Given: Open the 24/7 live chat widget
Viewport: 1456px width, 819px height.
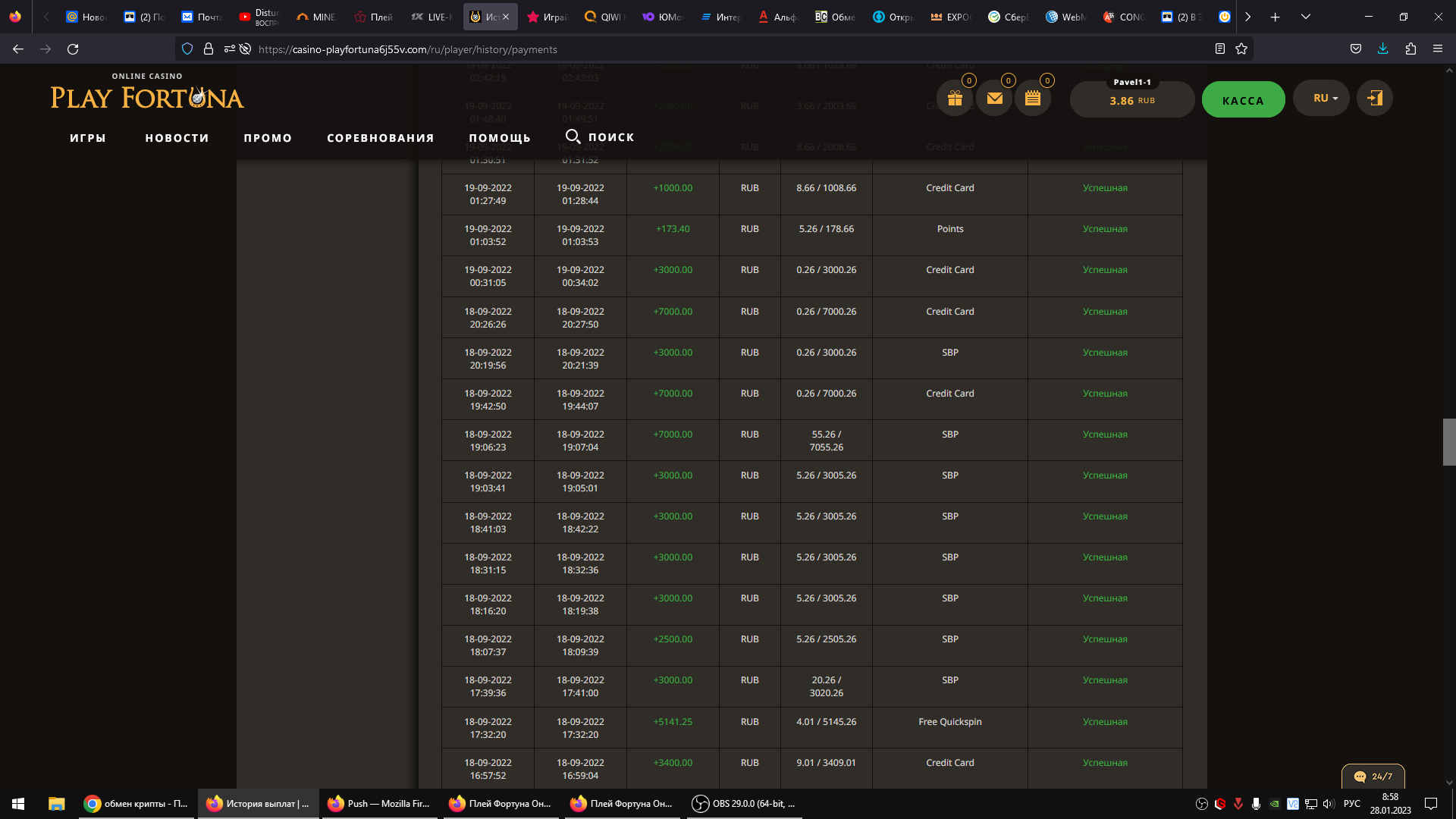Looking at the screenshot, I should (x=1373, y=776).
